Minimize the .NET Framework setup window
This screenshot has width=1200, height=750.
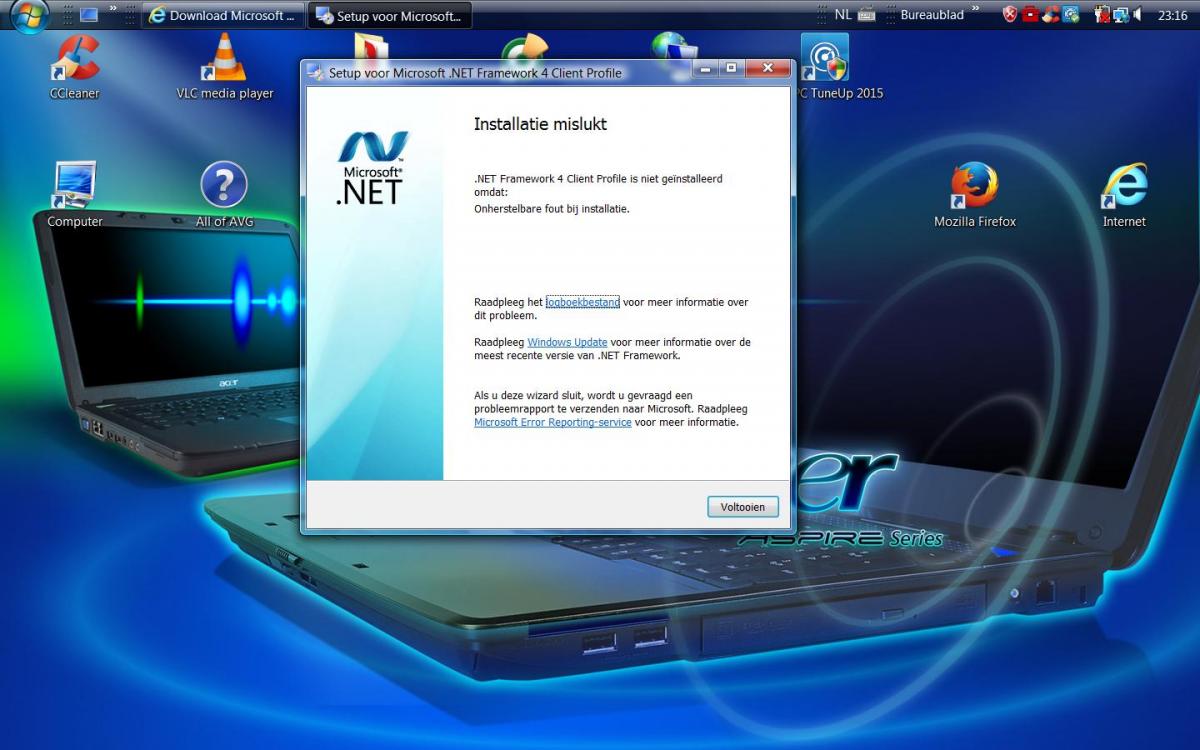[x=707, y=68]
